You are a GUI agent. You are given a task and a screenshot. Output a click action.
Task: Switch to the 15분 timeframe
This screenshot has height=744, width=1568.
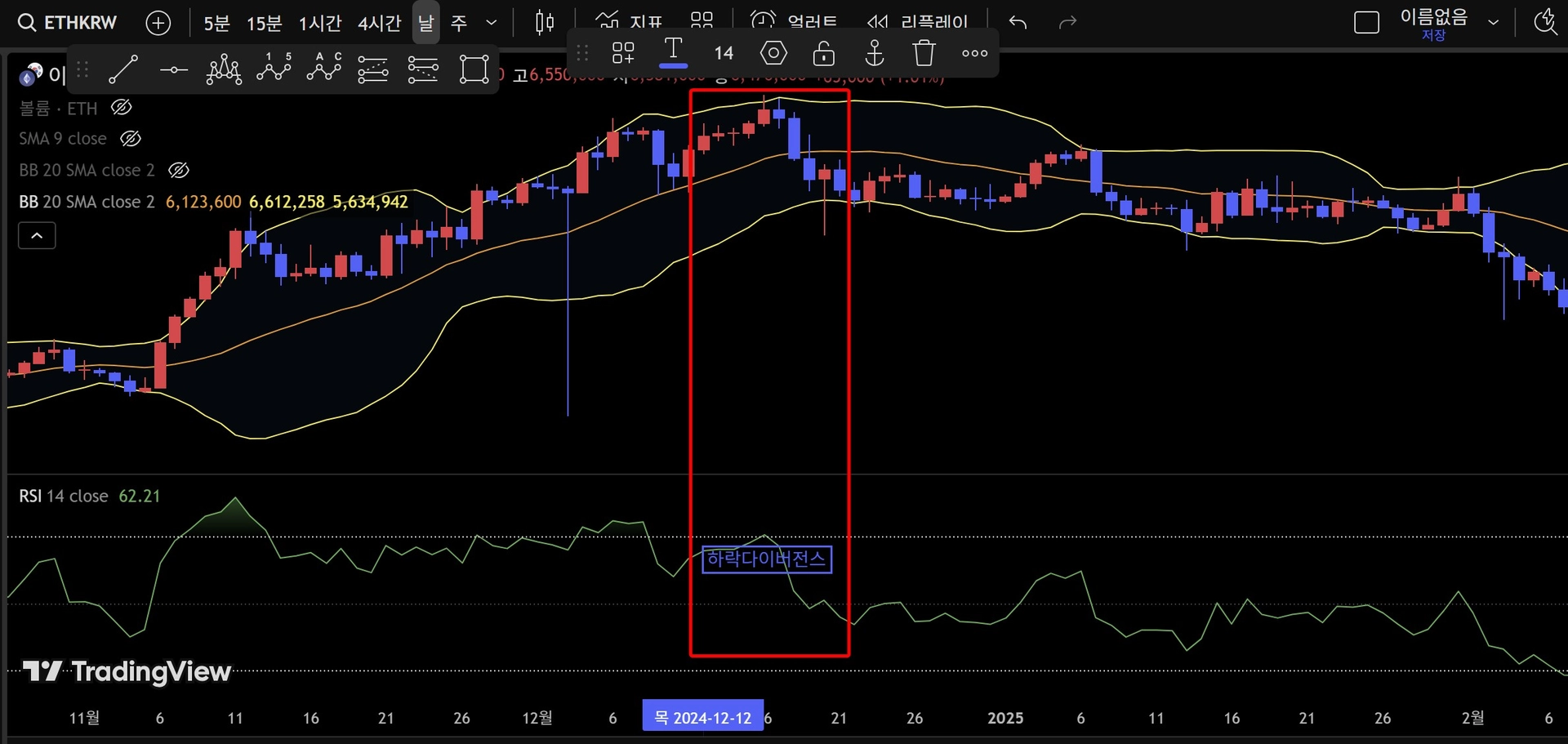(264, 23)
